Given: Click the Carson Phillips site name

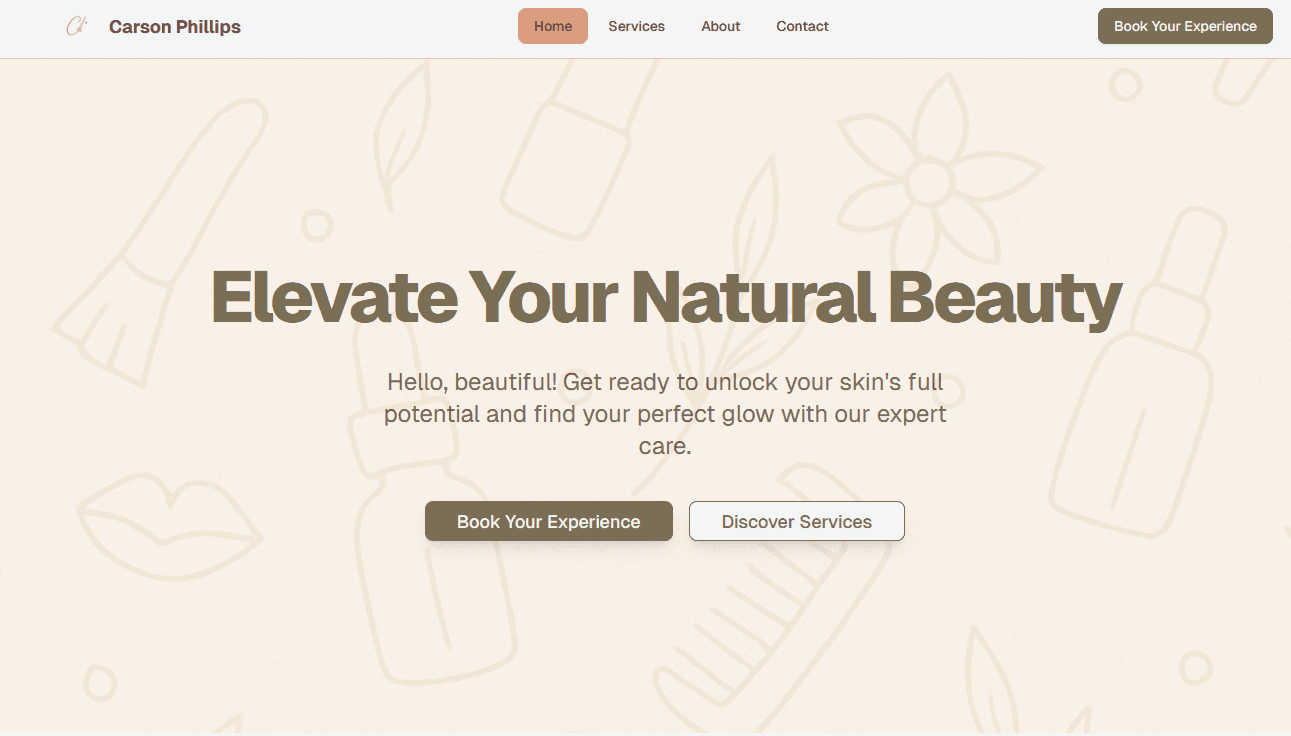Looking at the screenshot, I should [175, 26].
